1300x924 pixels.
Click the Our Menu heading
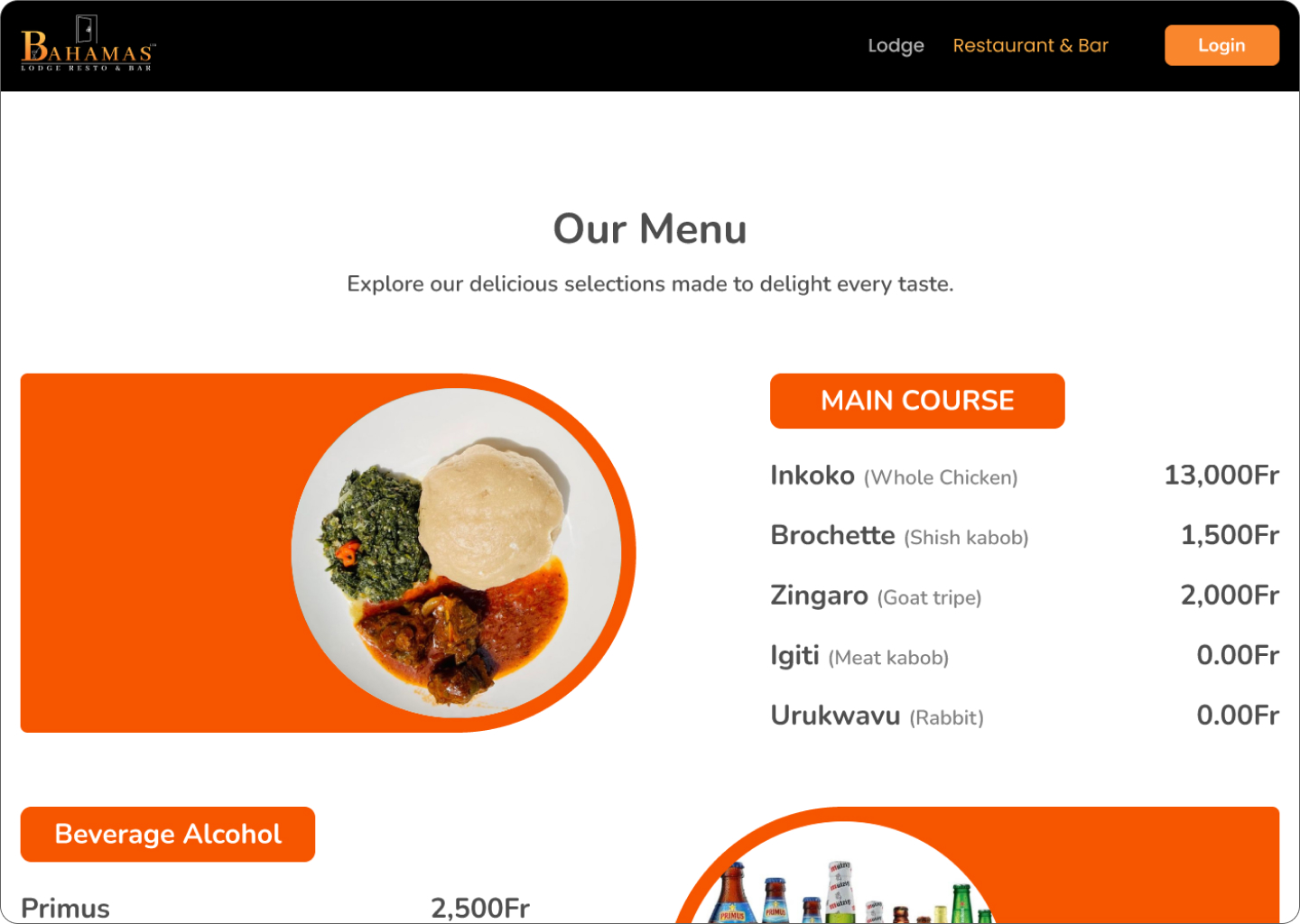tap(650, 229)
